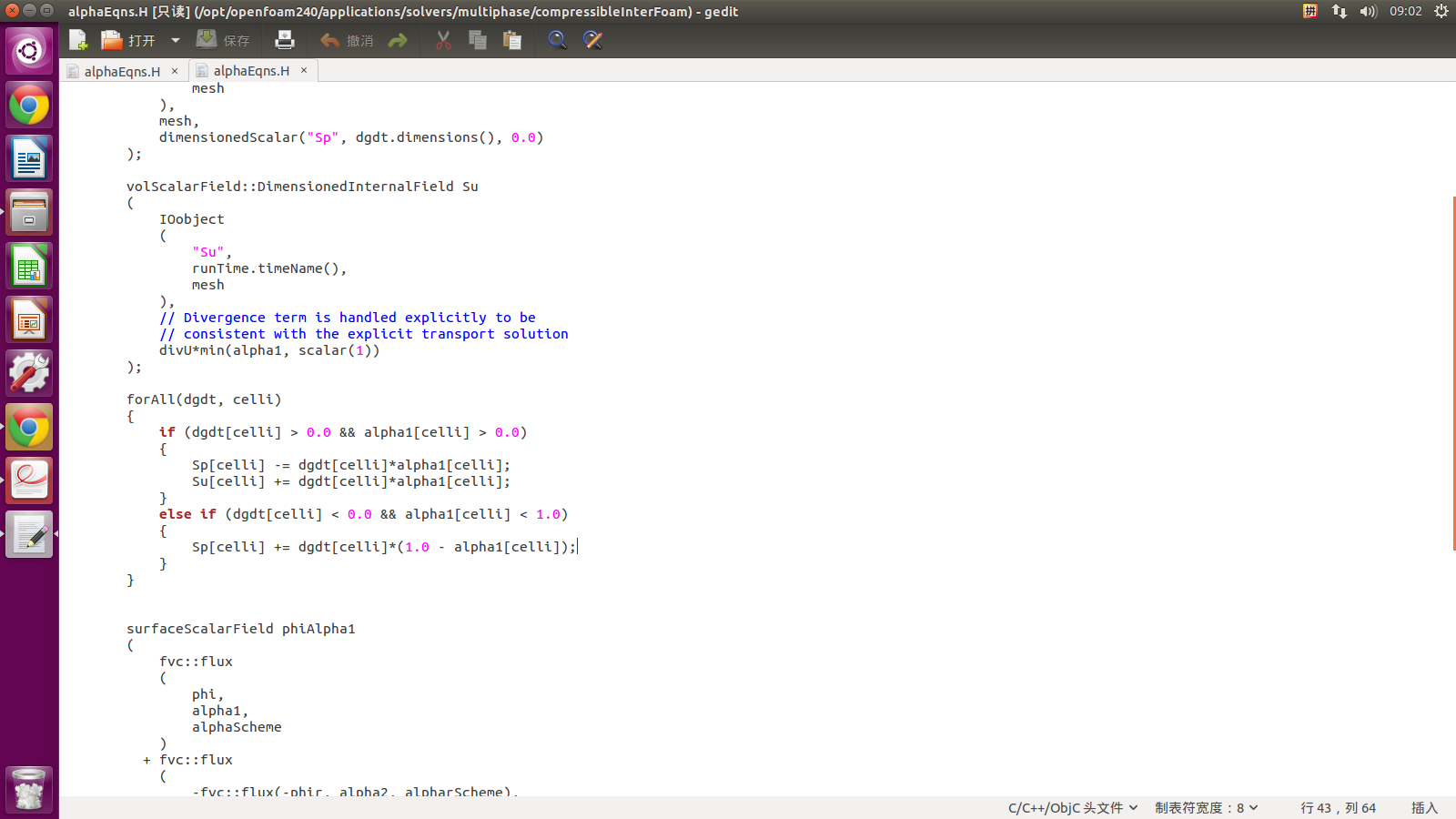
Task: Redo the last action arrow icon
Action: point(398,40)
